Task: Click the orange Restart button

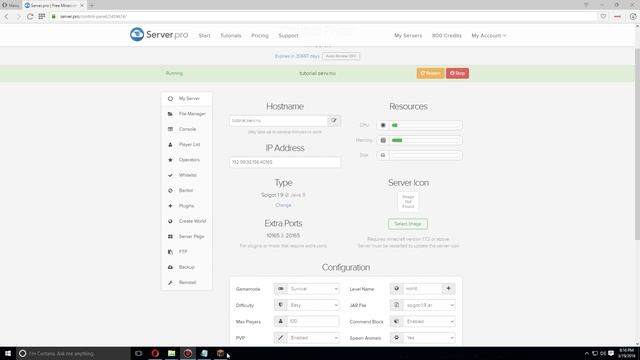Action: 430,73
